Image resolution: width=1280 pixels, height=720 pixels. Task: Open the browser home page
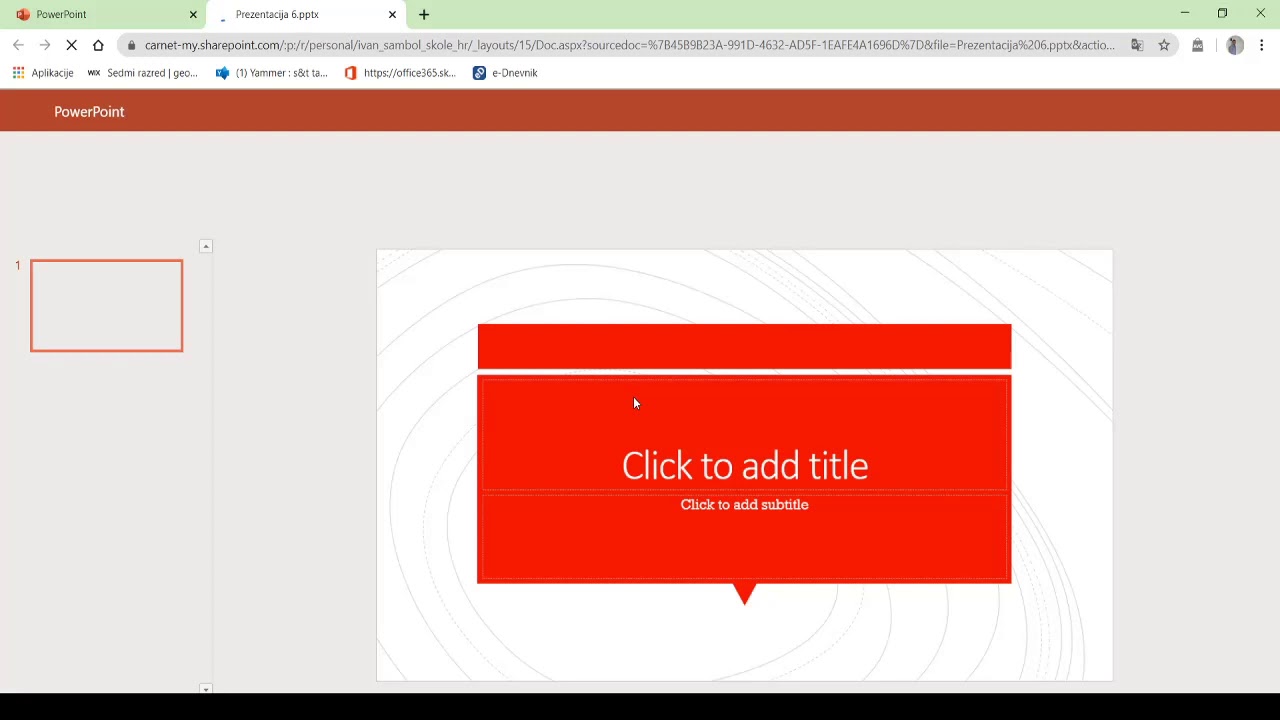[x=98, y=45]
